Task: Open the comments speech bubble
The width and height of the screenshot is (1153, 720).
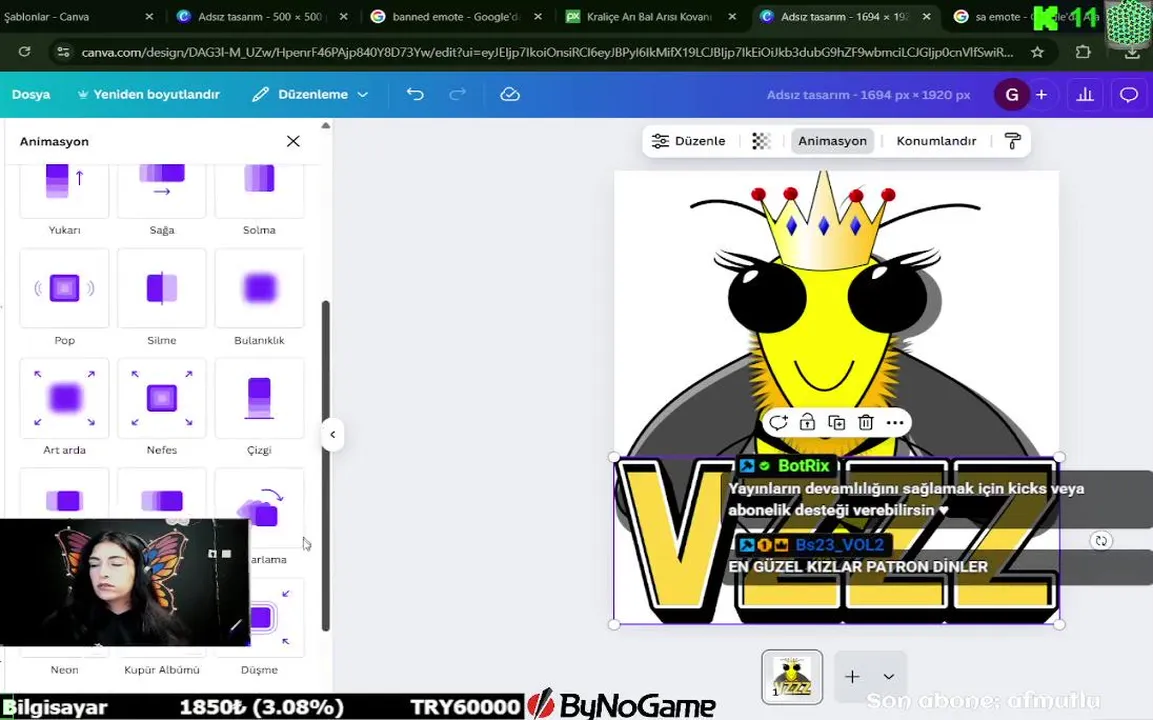Action: [x=1129, y=95]
